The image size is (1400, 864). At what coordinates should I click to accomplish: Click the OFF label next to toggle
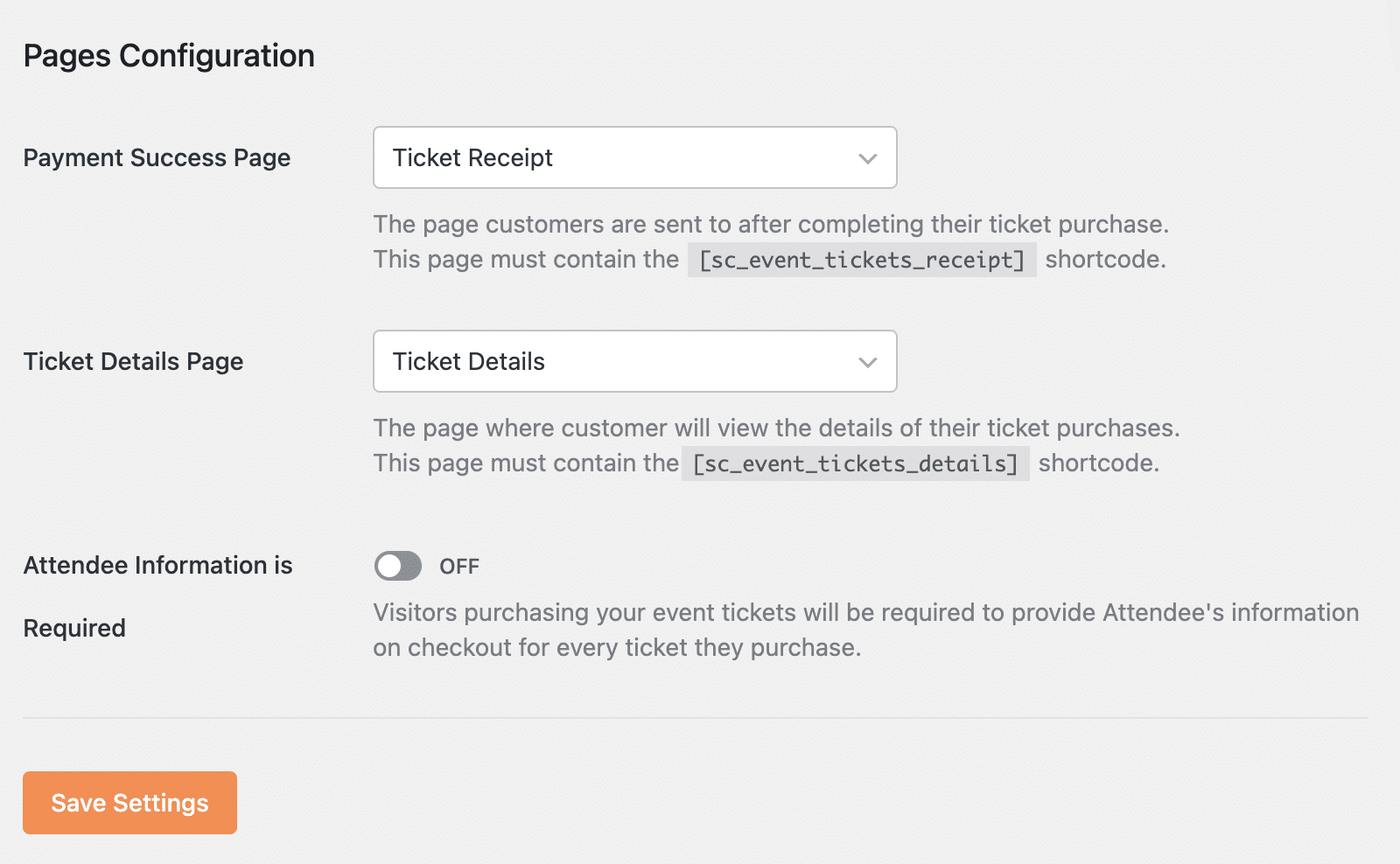[x=458, y=566]
